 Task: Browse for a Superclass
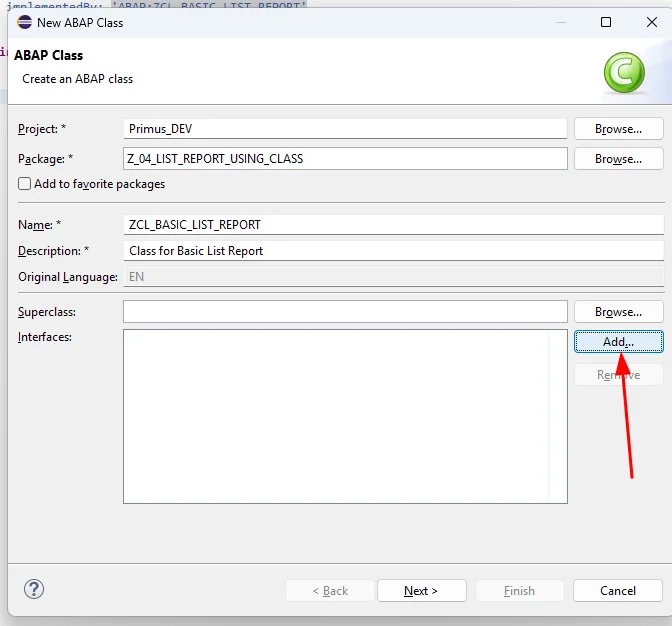618,312
